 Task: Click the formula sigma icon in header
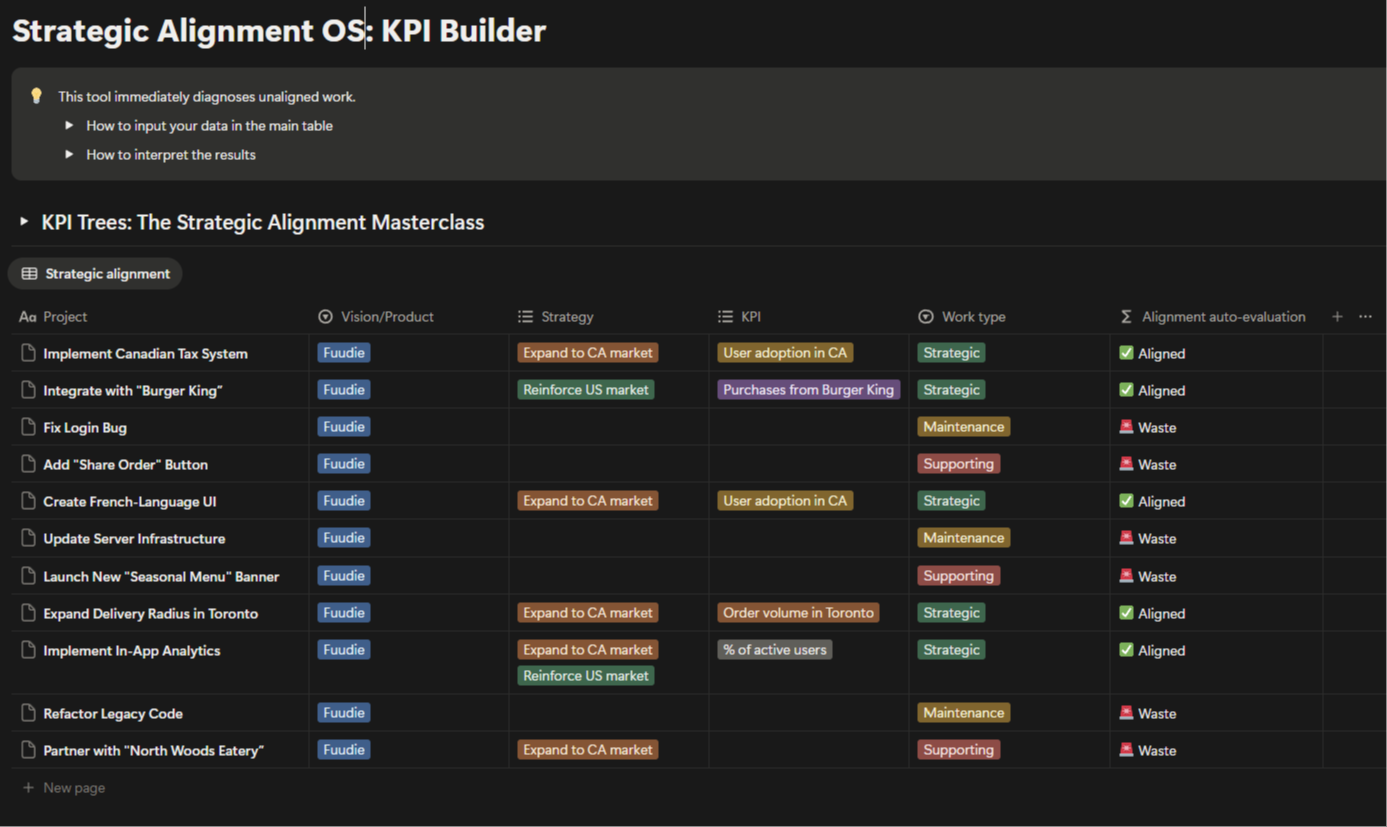click(x=1126, y=317)
